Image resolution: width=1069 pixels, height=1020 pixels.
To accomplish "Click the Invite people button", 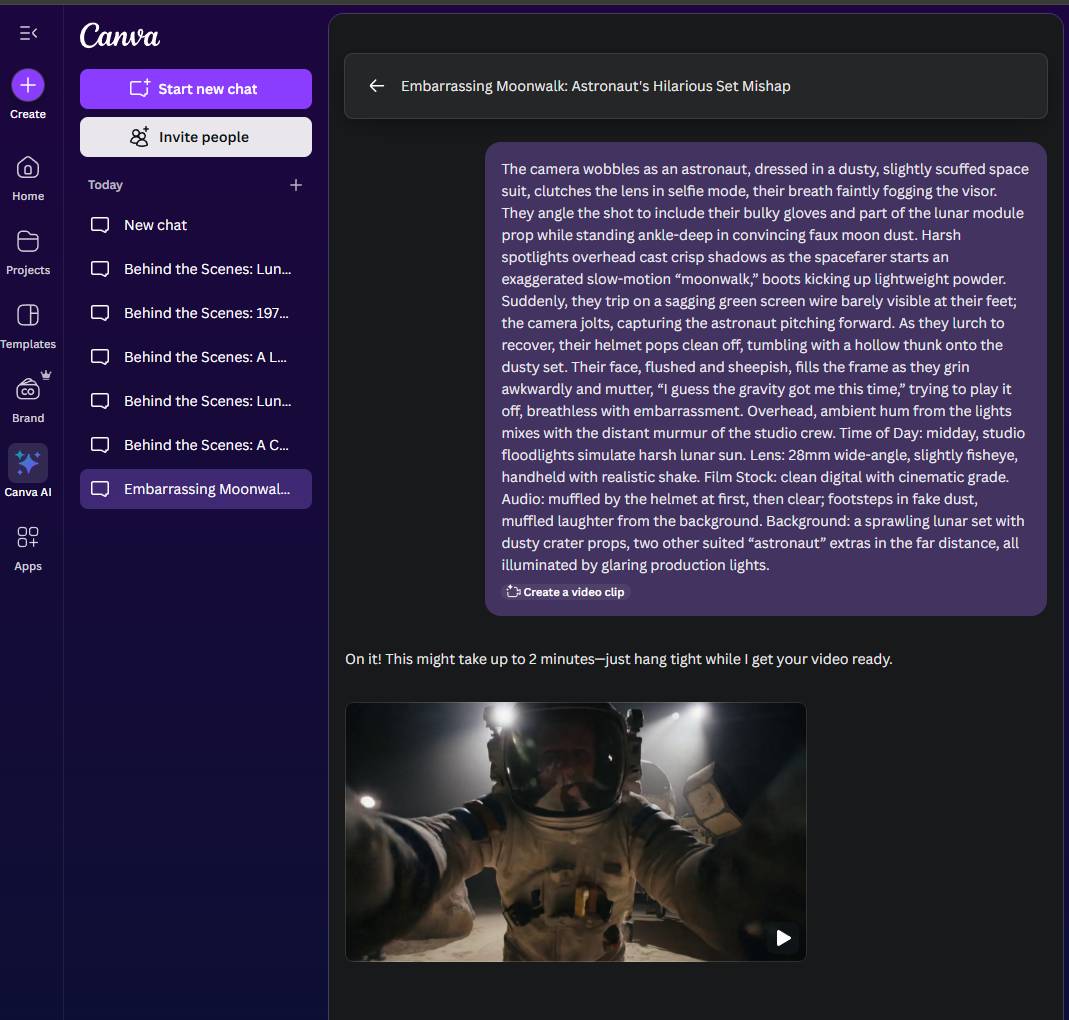I will point(196,137).
